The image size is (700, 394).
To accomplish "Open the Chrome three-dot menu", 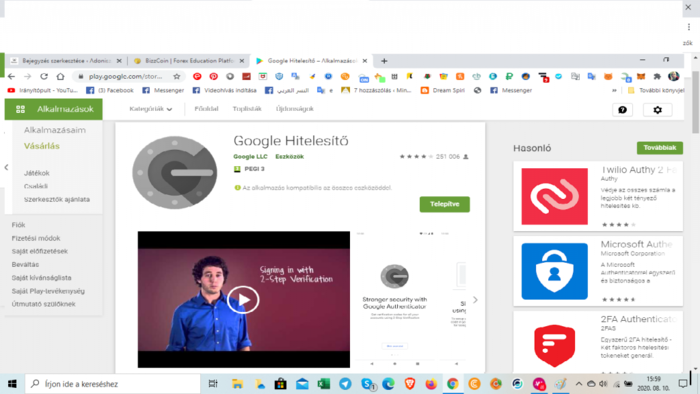I will [689, 27].
